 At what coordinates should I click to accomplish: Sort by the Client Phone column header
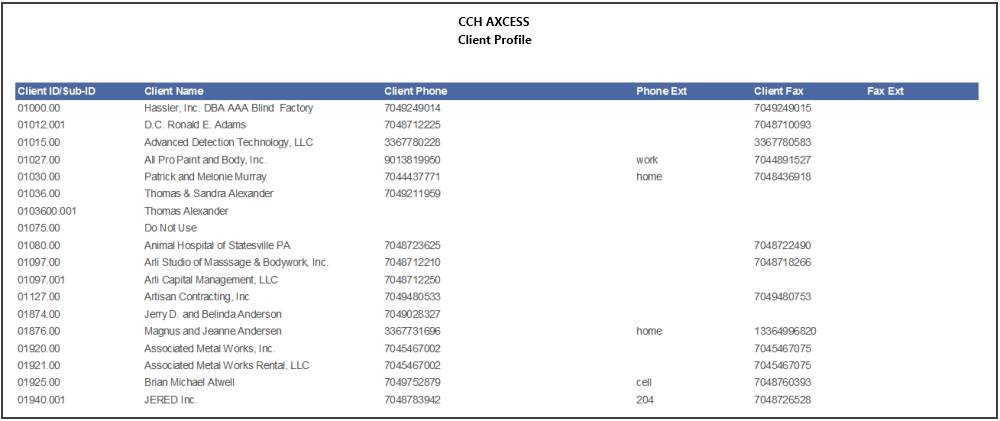[415, 91]
